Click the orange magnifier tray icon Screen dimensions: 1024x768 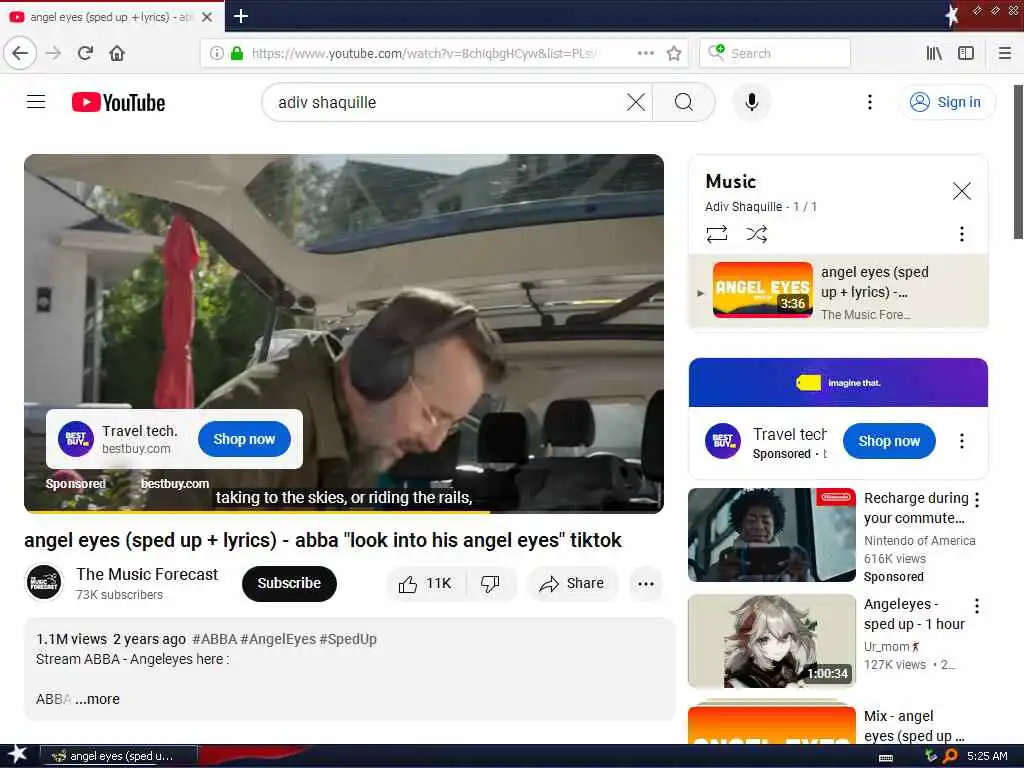click(x=950, y=756)
